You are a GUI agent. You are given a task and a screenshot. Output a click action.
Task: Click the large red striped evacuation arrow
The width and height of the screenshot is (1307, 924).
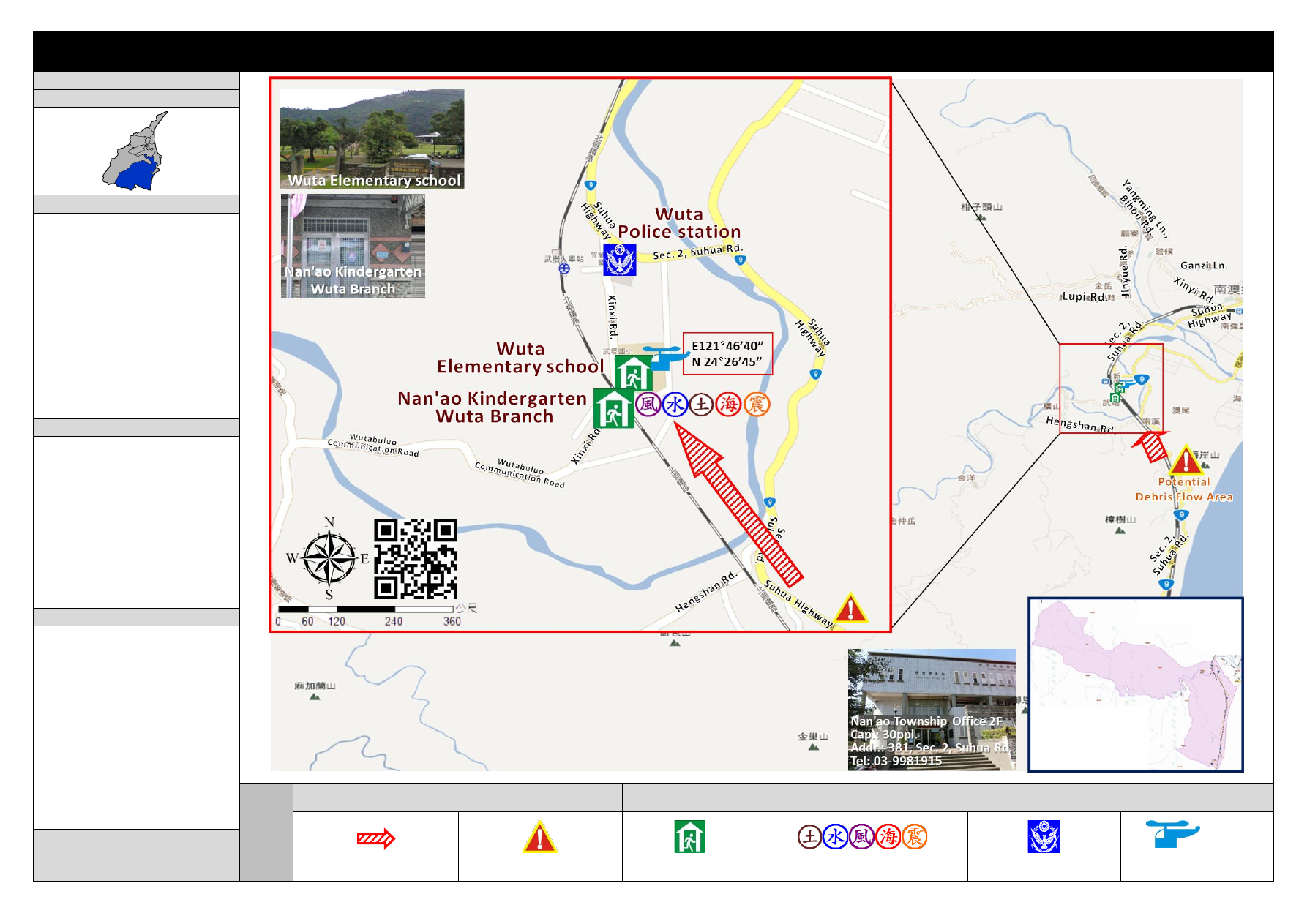(x=738, y=505)
